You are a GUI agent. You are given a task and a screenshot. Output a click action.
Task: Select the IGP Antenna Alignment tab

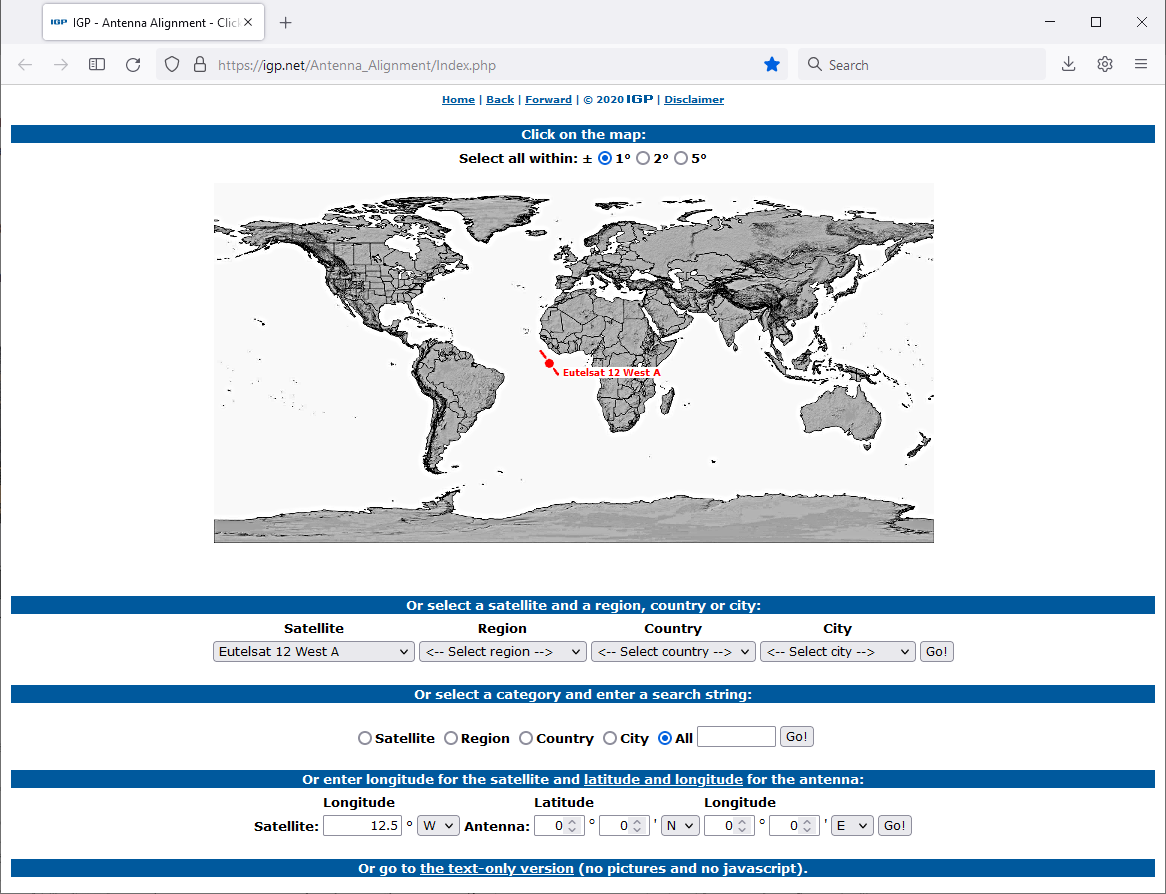[153, 22]
